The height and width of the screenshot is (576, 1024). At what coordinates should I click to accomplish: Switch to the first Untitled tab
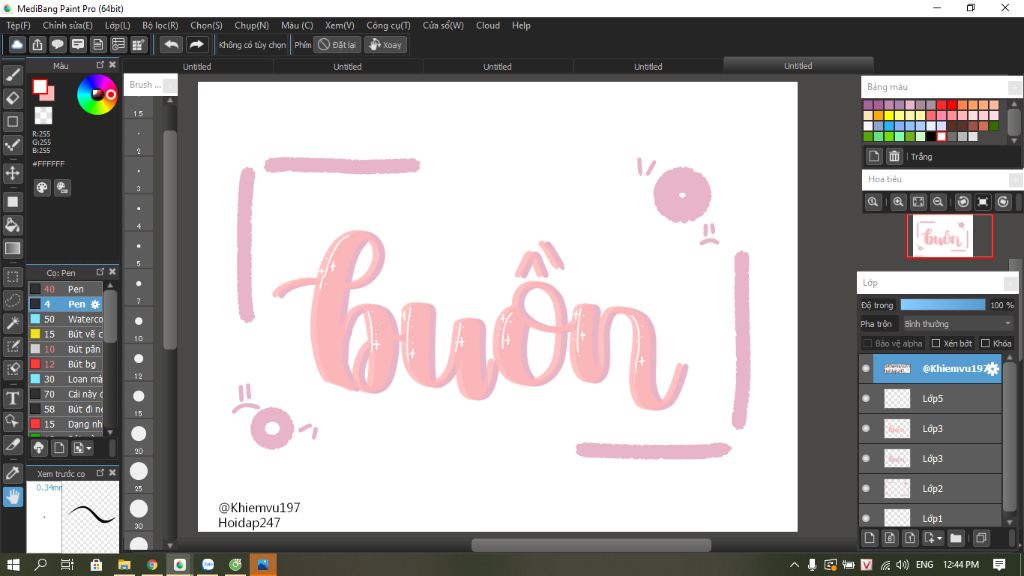pyautogui.click(x=197, y=67)
